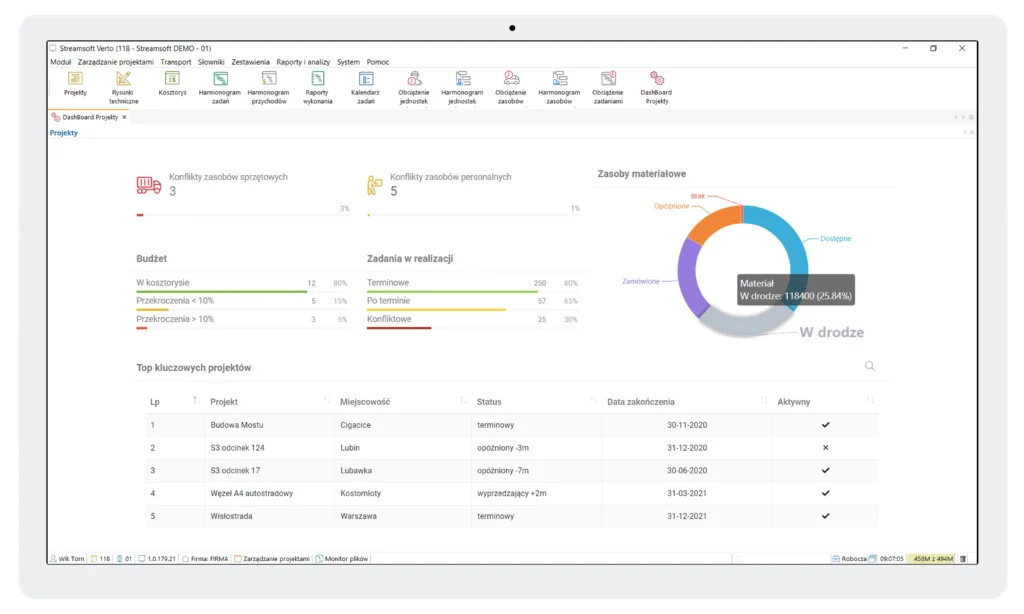Toggle Aktywny X mark for S3 odcinek 124

point(825,448)
